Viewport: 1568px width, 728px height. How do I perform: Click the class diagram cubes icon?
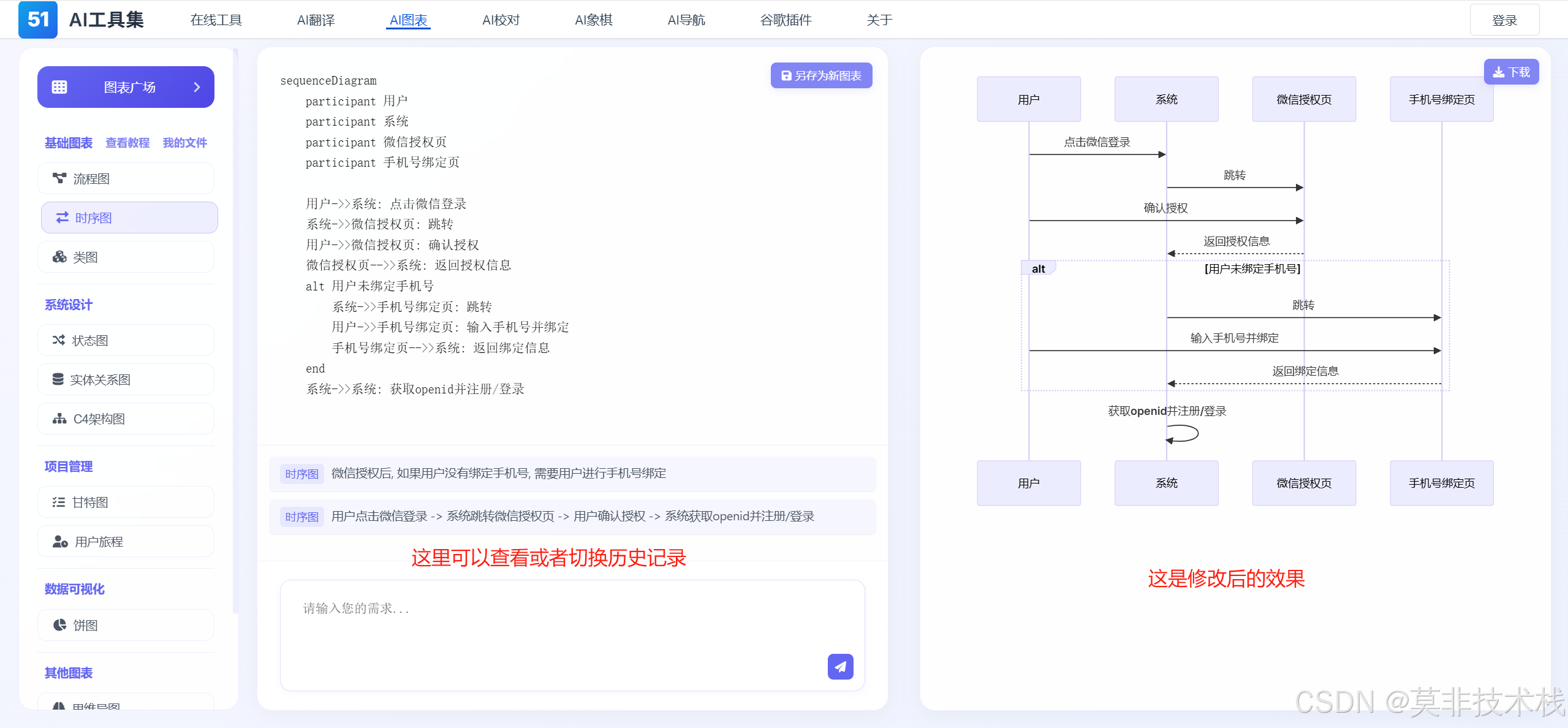click(x=59, y=257)
